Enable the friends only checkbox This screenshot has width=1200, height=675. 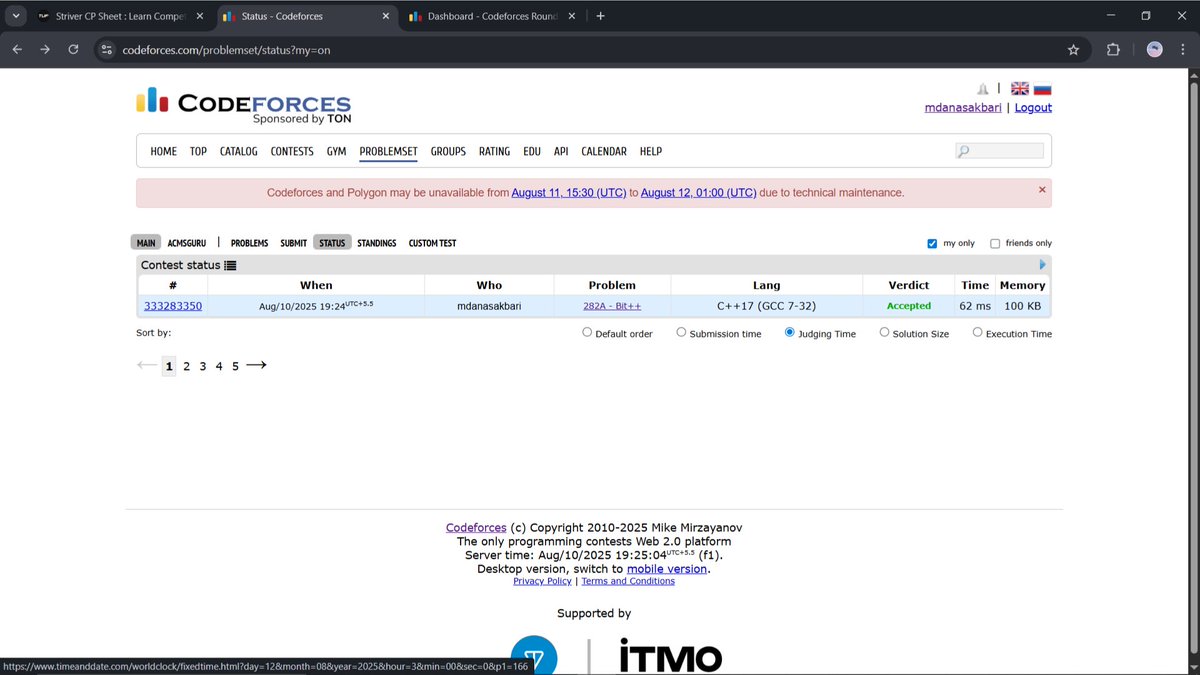(995, 243)
